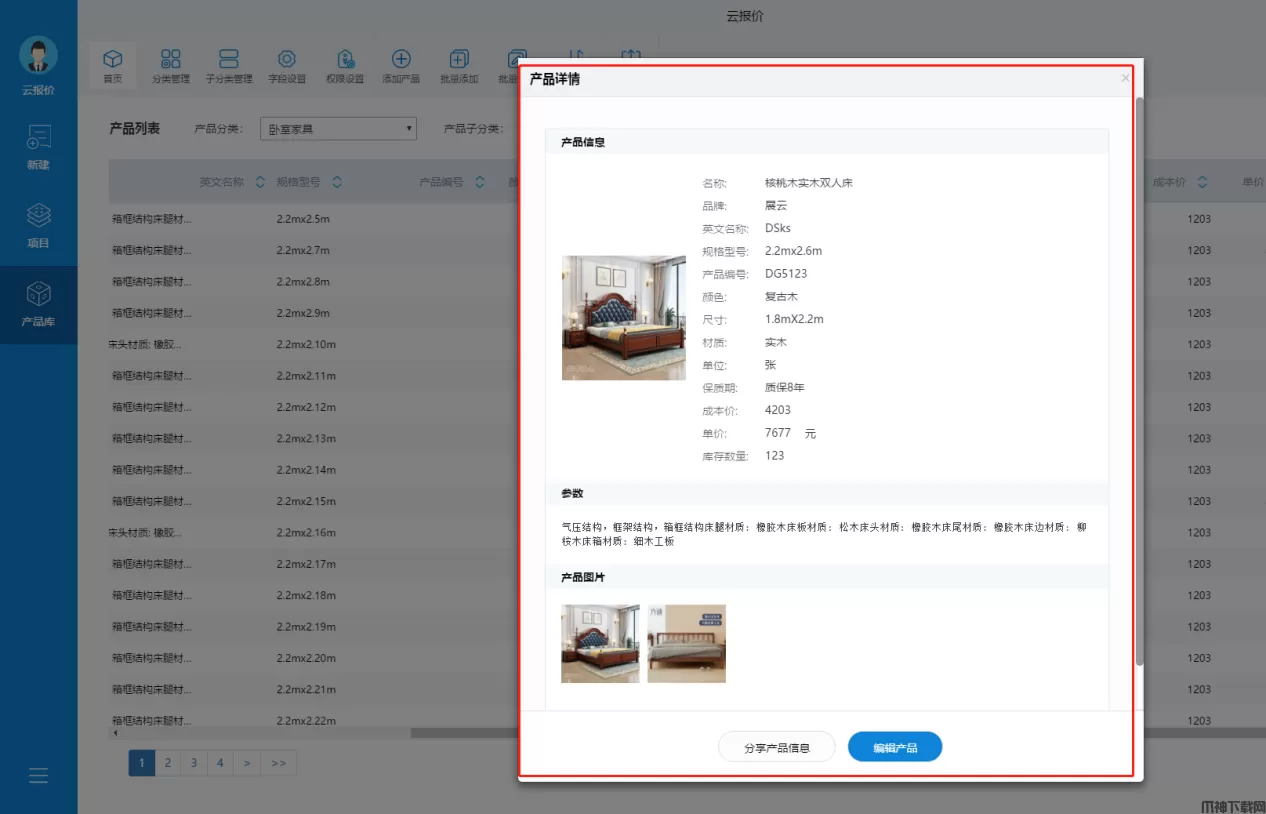Click the 批量添加 batch add icon
This screenshot has width=1266, height=814.
click(459, 60)
